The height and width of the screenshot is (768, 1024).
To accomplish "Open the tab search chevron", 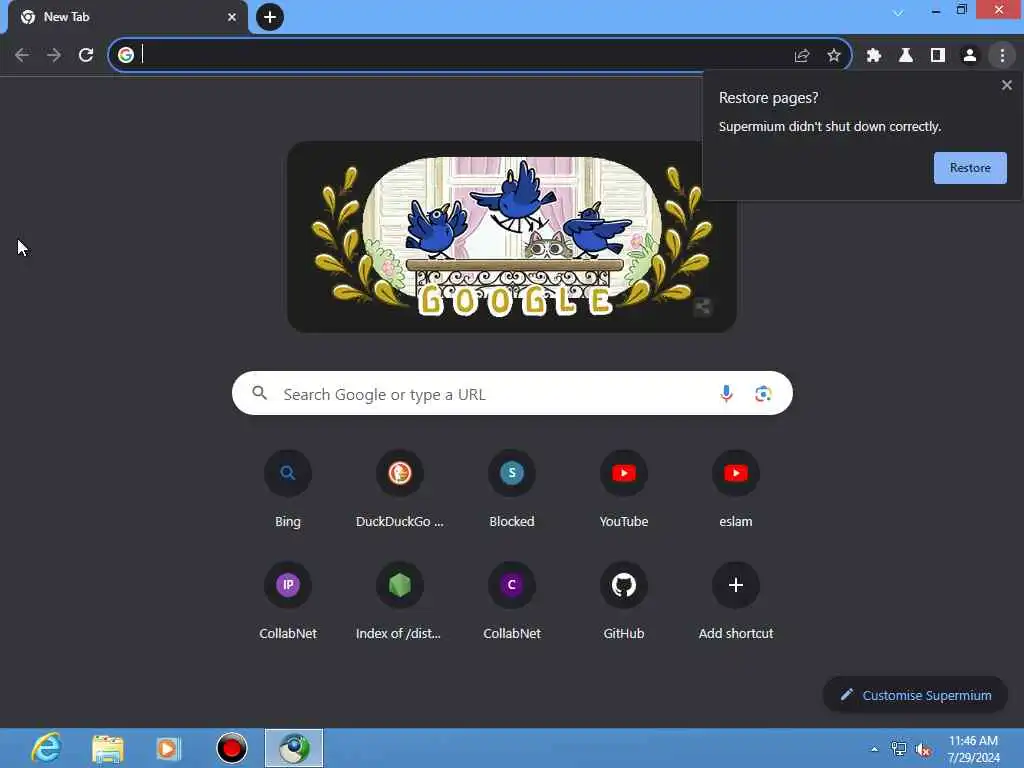I will [898, 12].
